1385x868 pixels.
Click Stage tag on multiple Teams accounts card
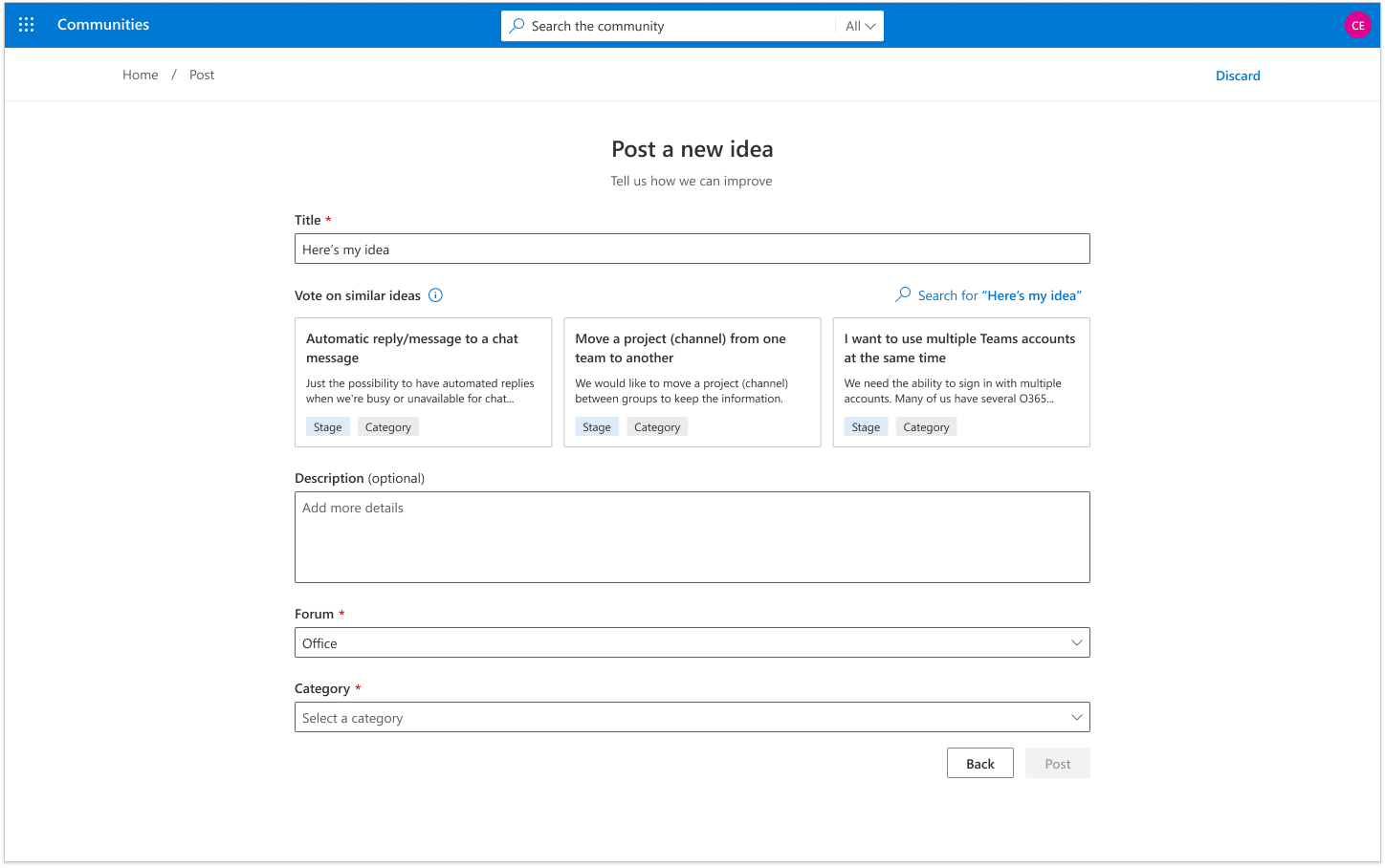(866, 427)
